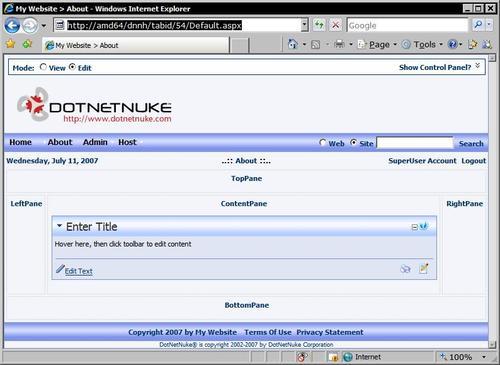This screenshot has height=365, width=500.
Task: Select the Edit mode radio button
Action: pyautogui.click(x=72, y=67)
